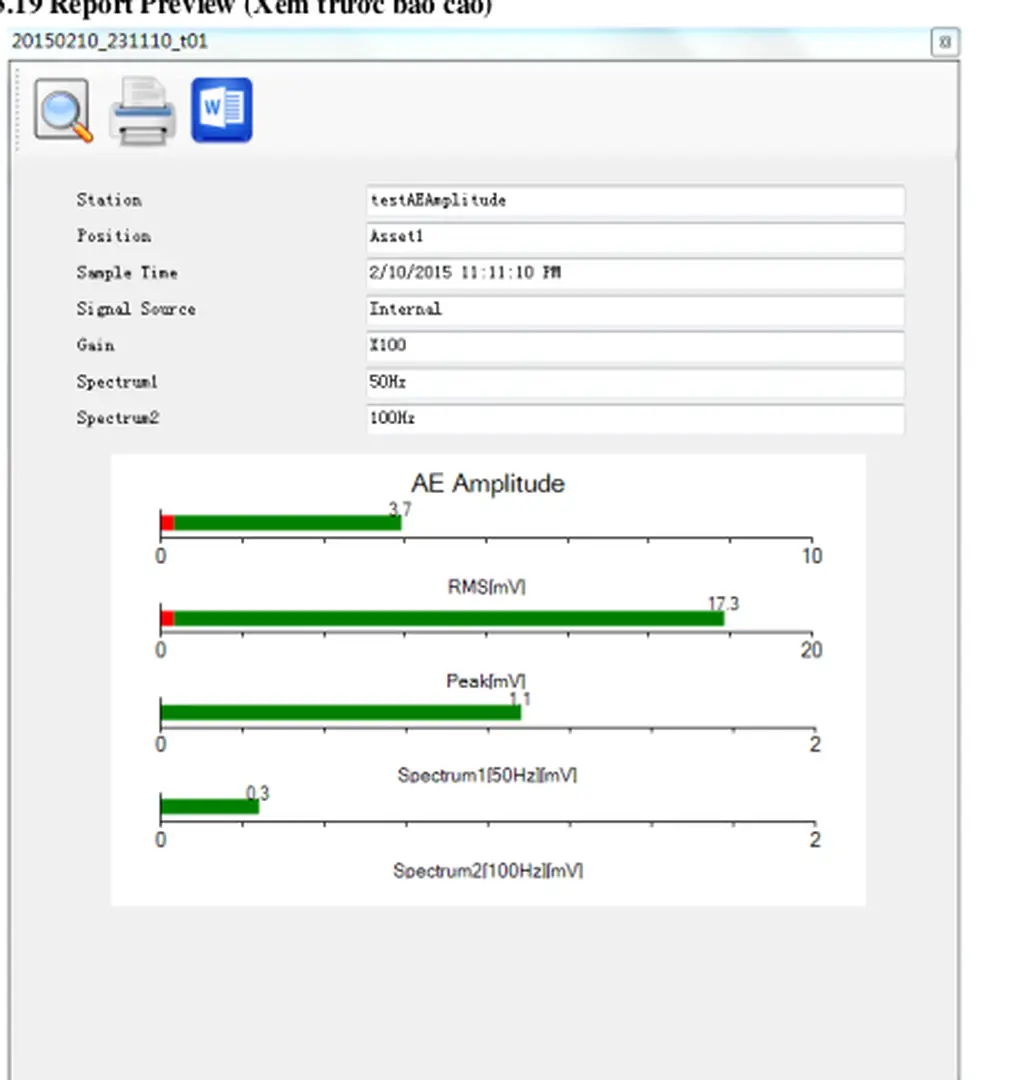This screenshot has width=1017, height=1080.
Task: Click the AE Amplitude chart title
Action: pos(487,484)
